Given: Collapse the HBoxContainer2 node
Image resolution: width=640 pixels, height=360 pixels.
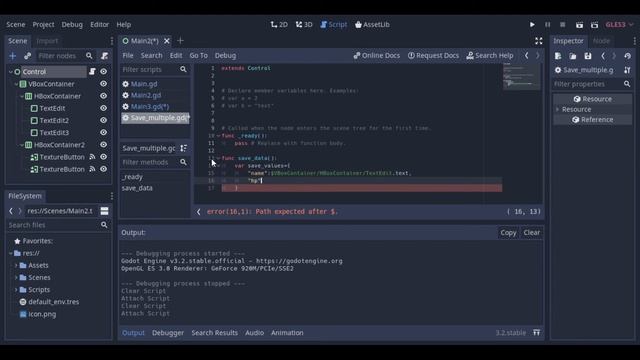Looking at the screenshot, I should [x=22, y=145].
